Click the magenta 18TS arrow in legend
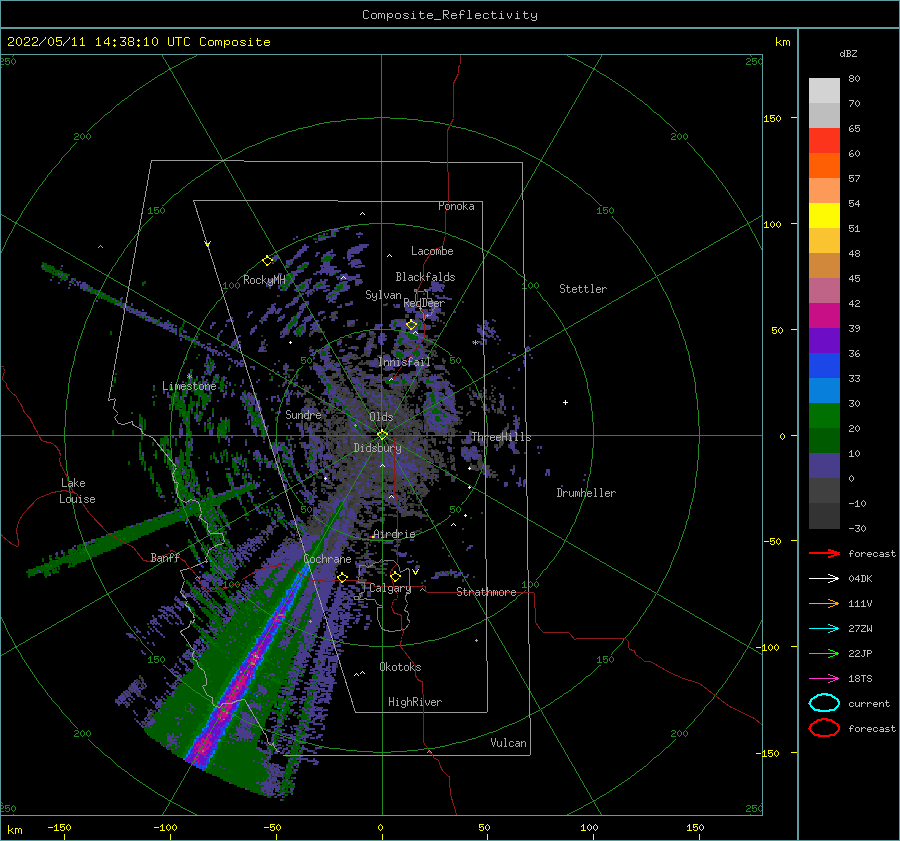 824,679
